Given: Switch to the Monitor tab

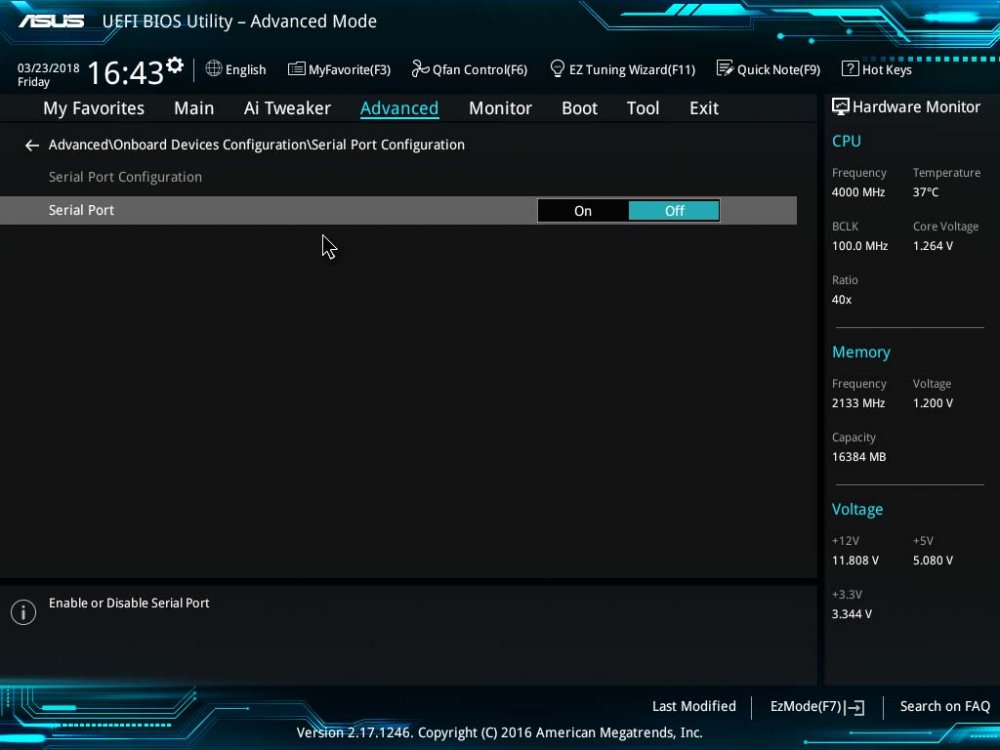Looking at the screenshot, I should coord(500,108).
